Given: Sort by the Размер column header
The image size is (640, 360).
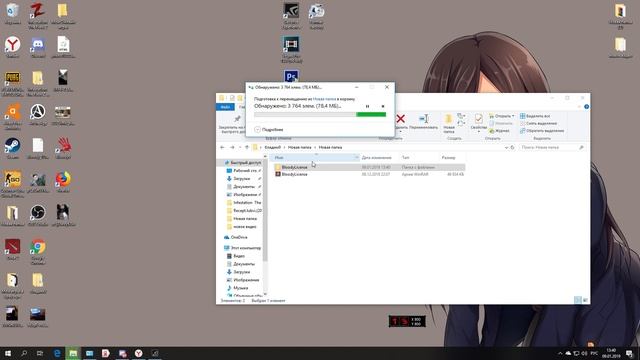Looking at the screenshot, I should coord(452,158).
